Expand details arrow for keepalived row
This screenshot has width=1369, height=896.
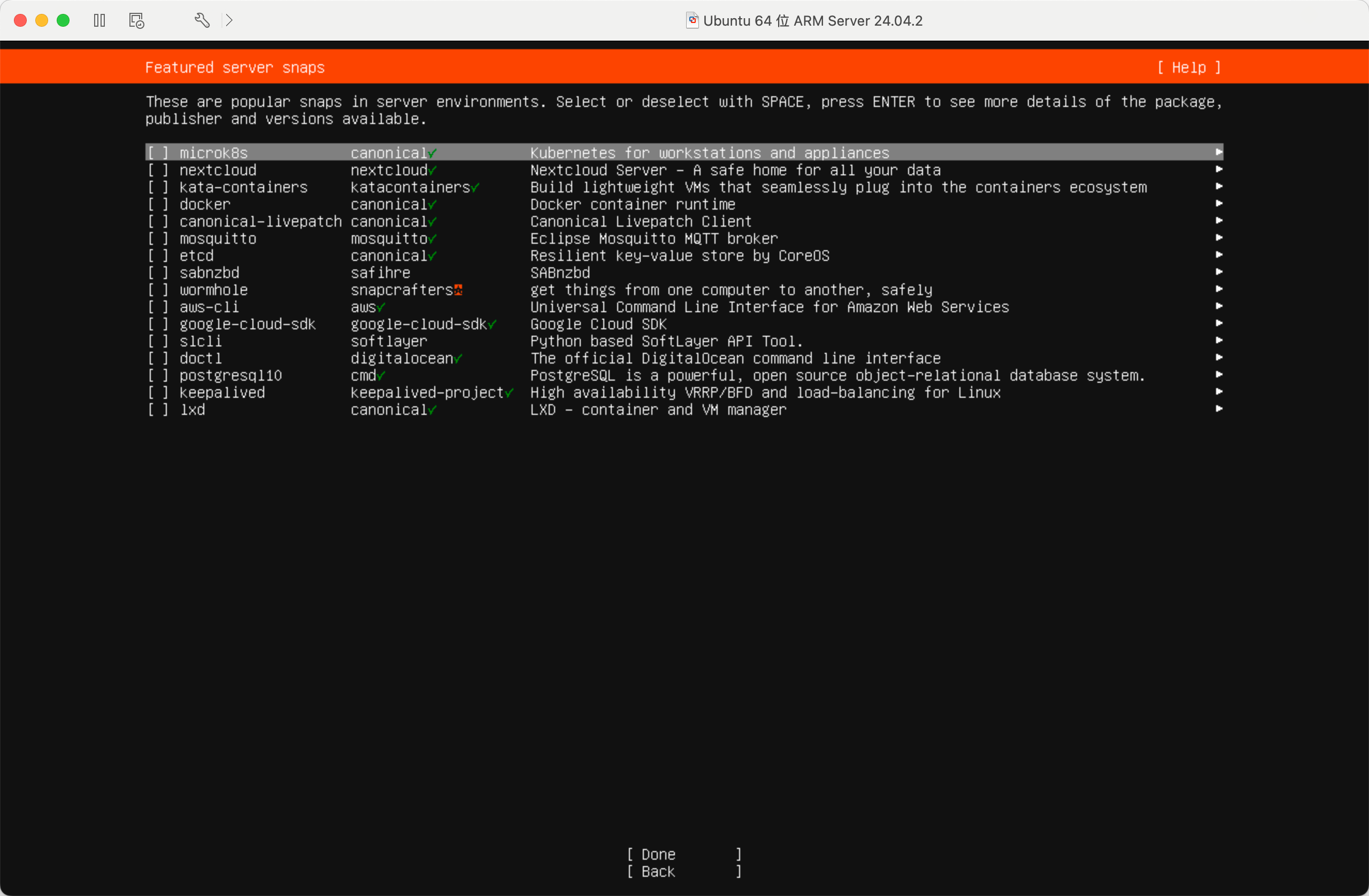(x=1218, y=392)
